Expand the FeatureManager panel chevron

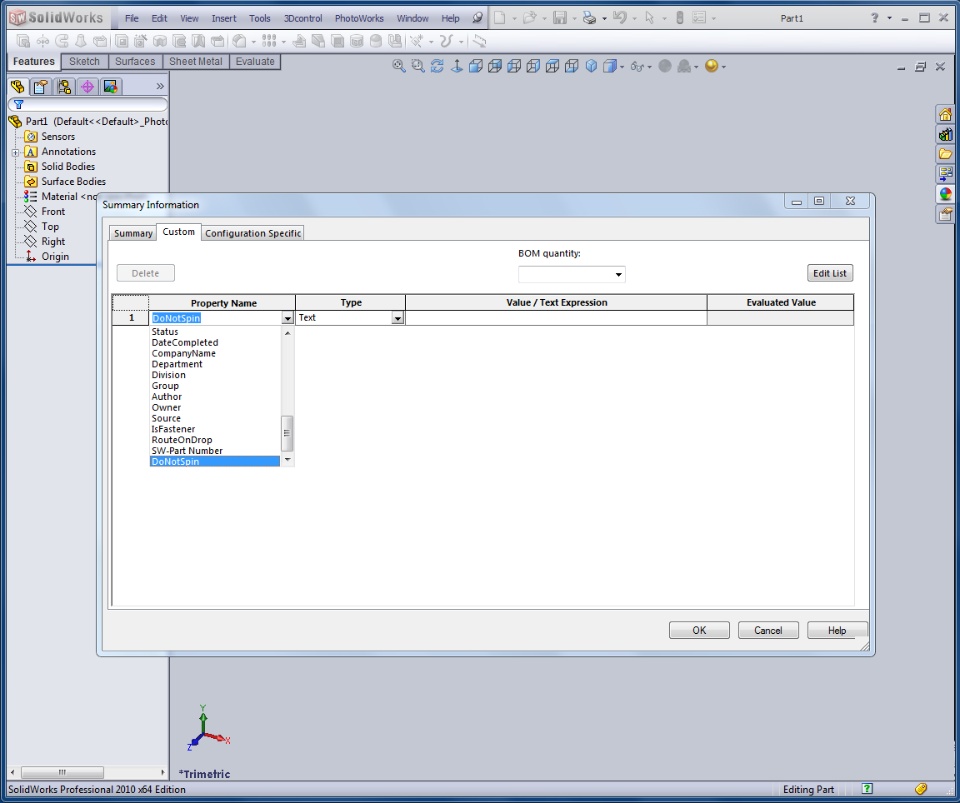tap(160, 86)
